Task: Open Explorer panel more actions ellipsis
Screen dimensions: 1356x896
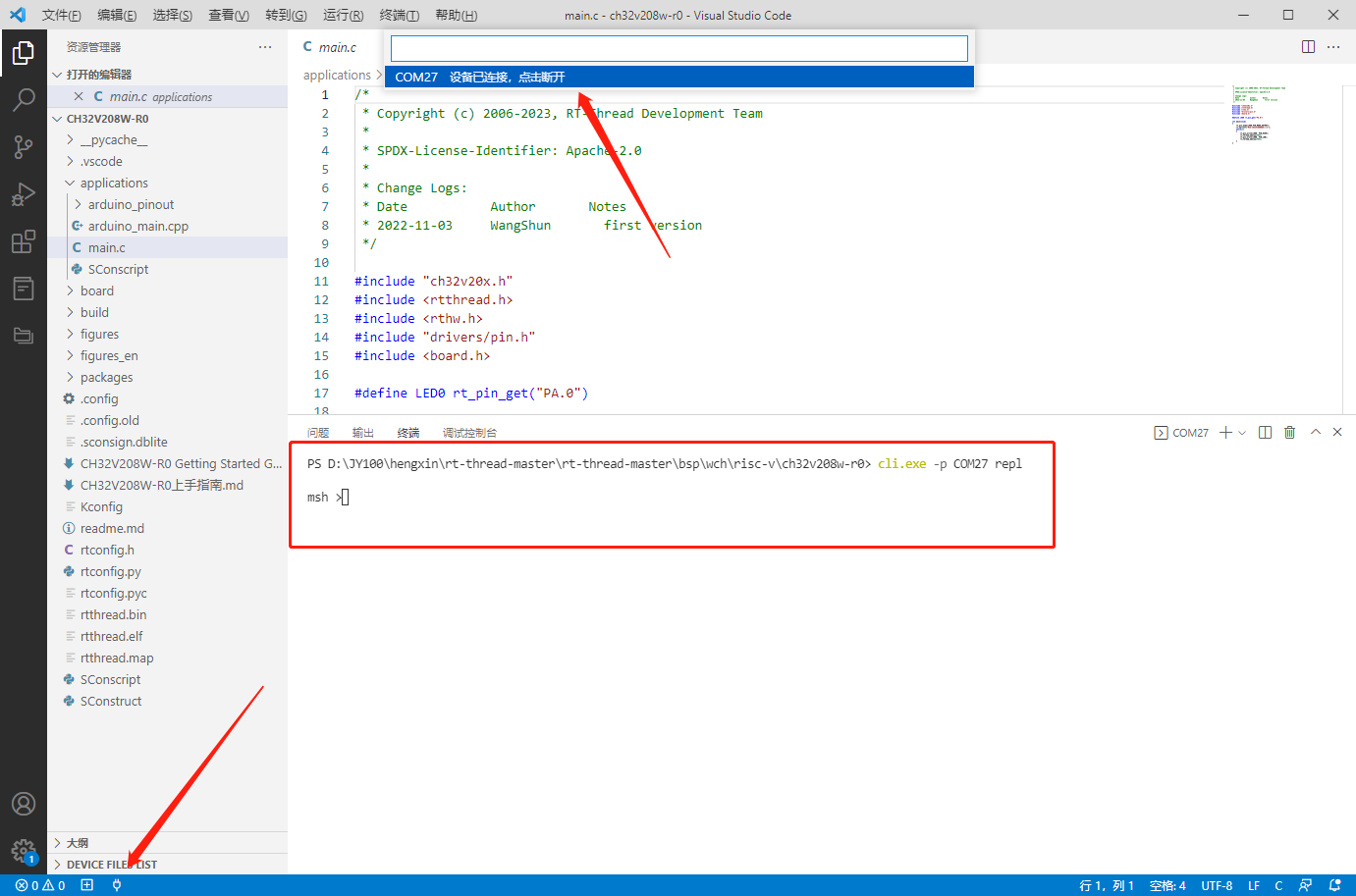Action: [x=265, y=47]
